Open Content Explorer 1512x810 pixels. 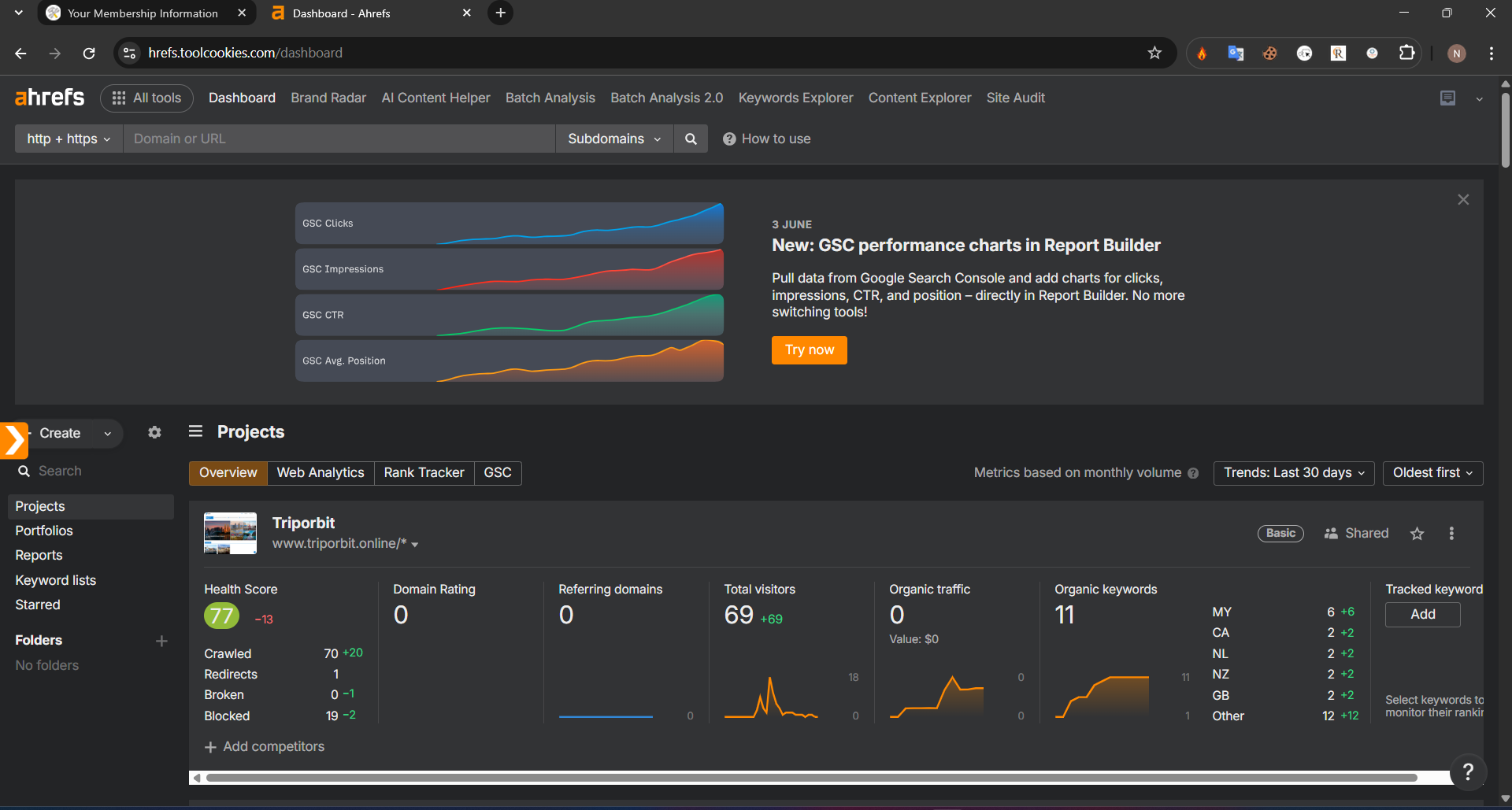920,98
